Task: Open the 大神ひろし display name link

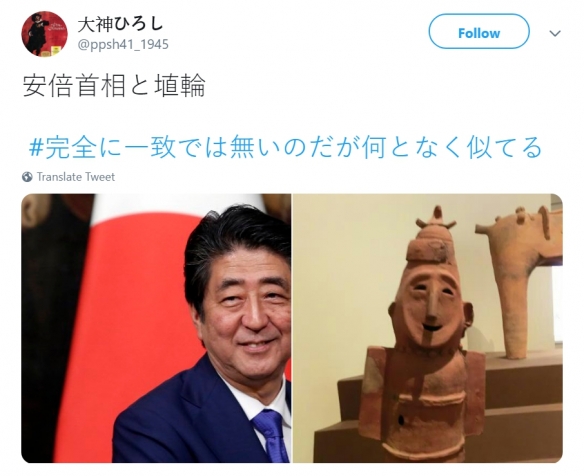Action: click(x=120, y=24)
